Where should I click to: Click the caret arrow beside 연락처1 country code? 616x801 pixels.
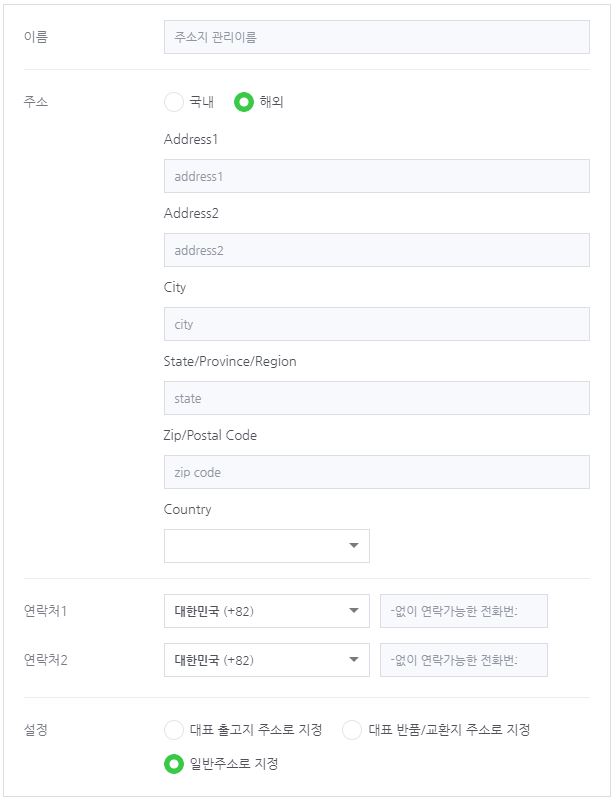coord(353,610)
